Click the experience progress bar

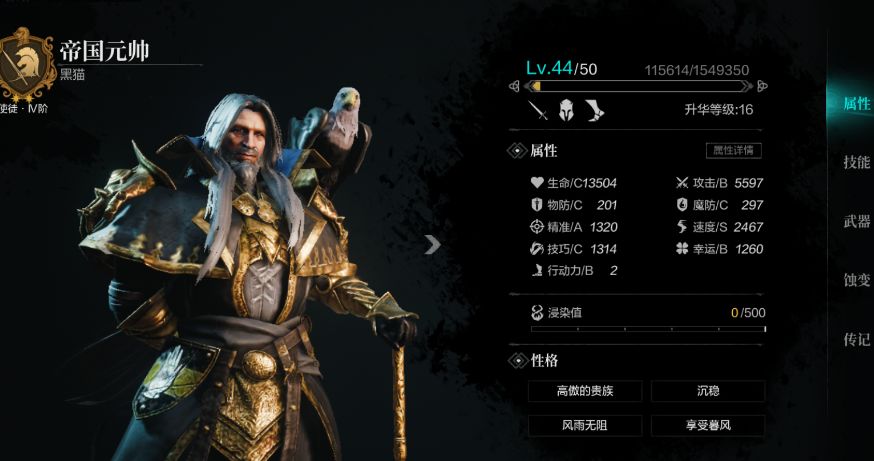pos(638,86)
